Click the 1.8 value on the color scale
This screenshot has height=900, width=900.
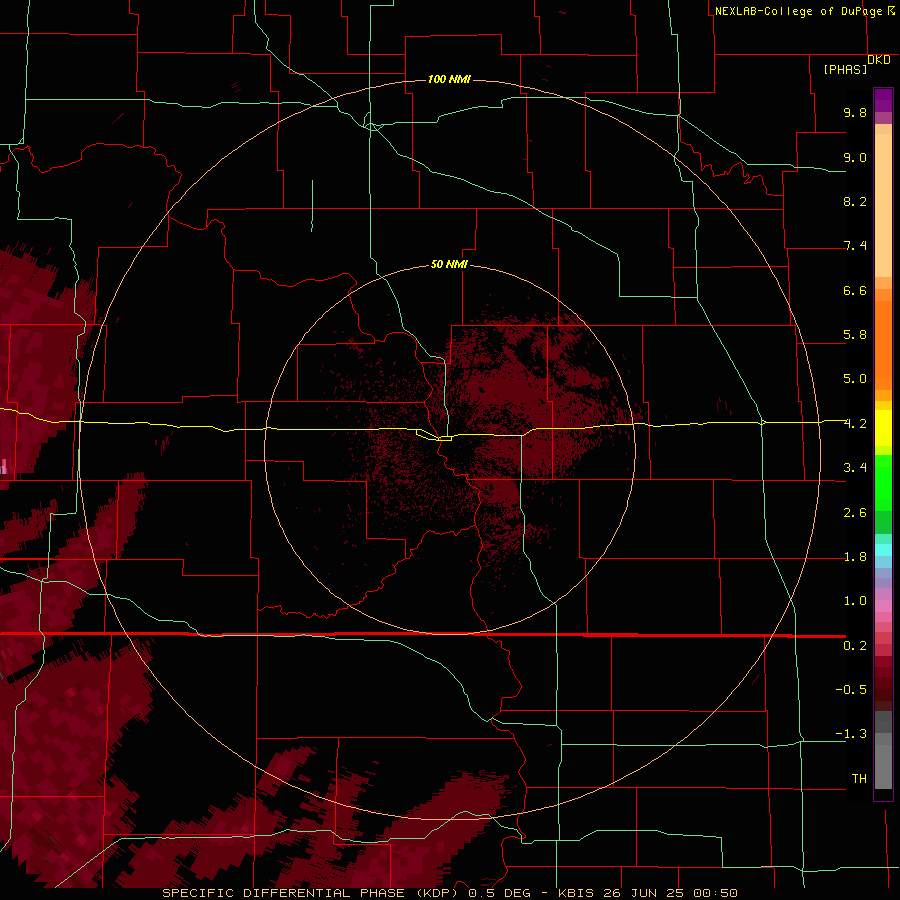(x=855, y=557)
